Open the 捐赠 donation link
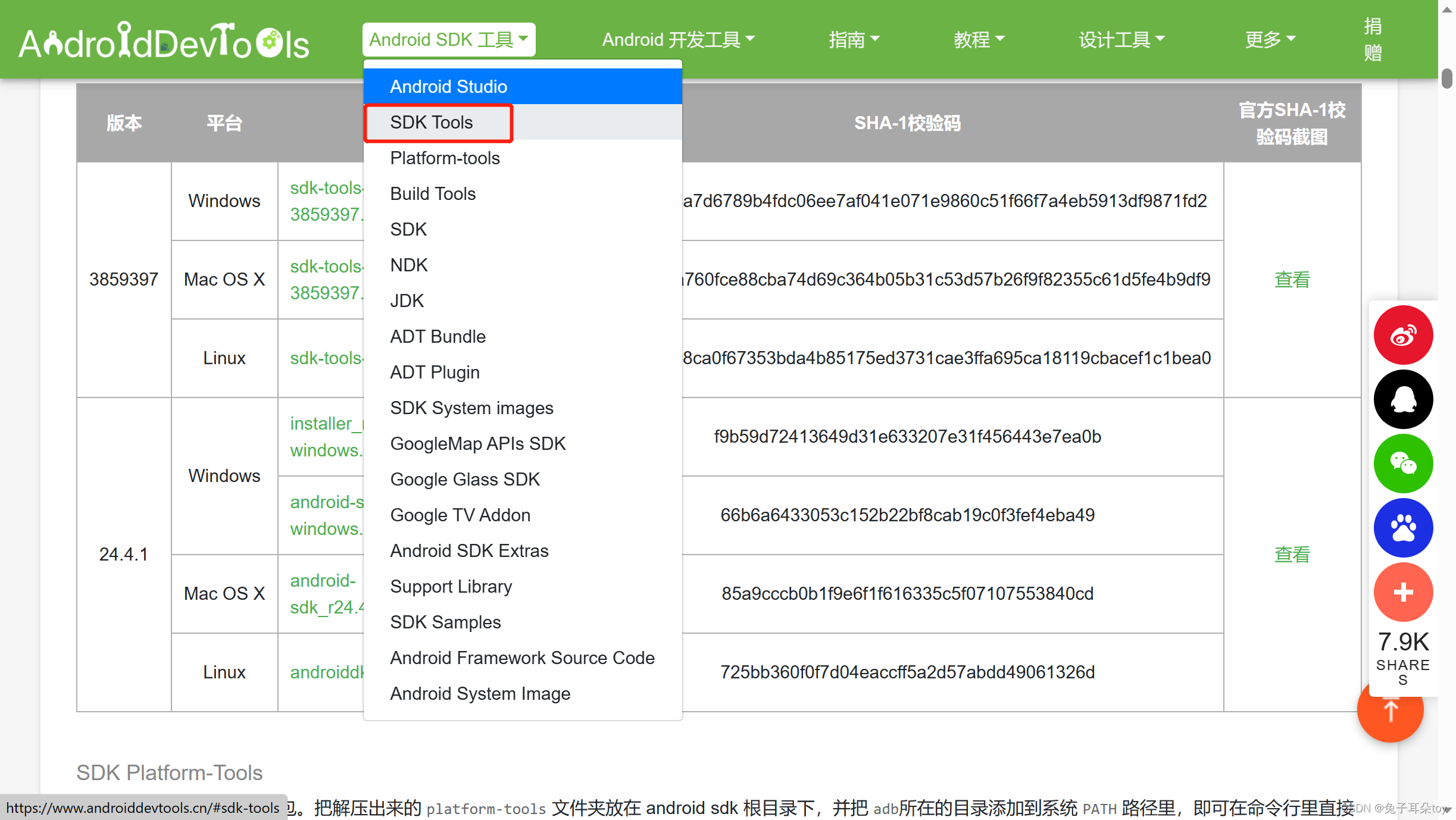The width and height of the screenshot is (1456, 820). (1373, 39)
